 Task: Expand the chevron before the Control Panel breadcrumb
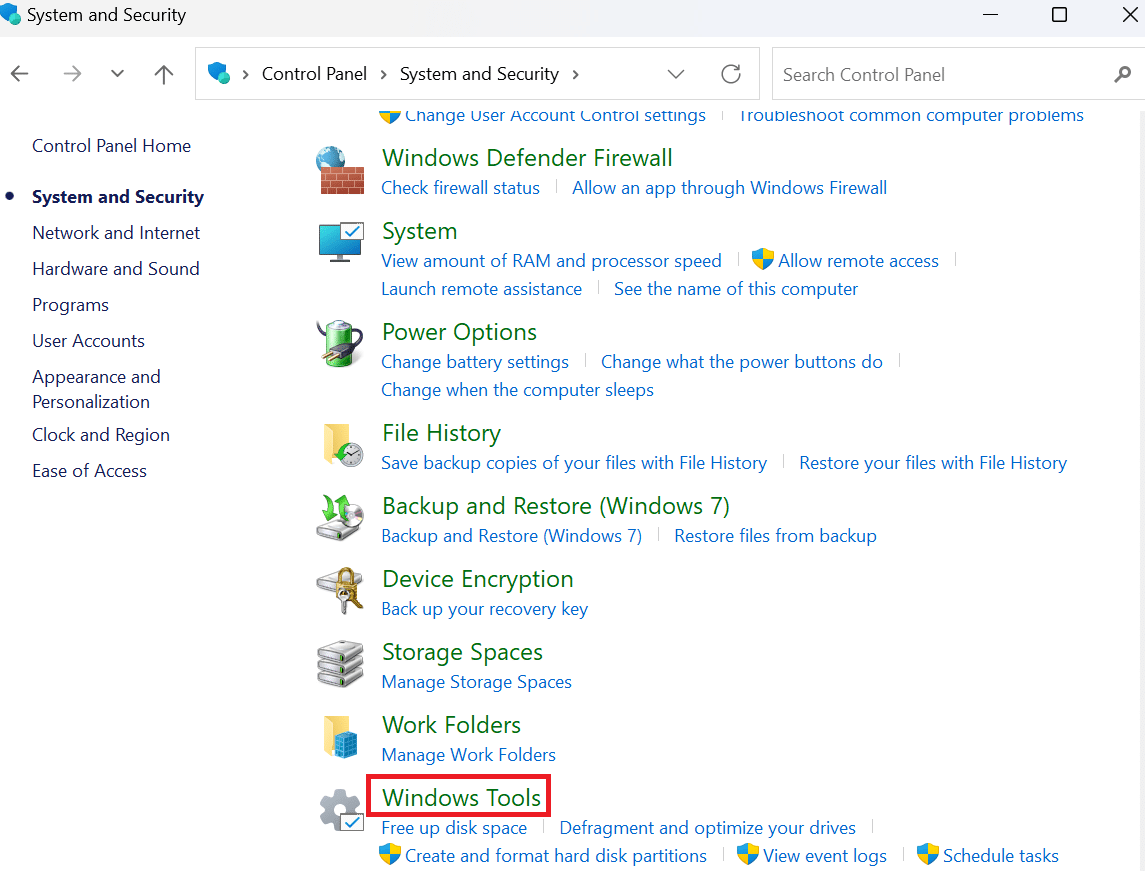click(245, 74)
